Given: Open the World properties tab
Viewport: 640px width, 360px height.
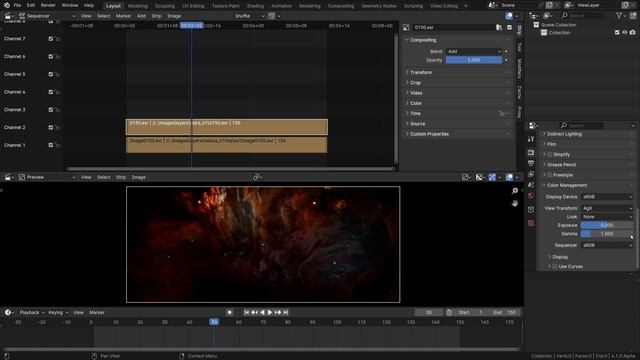Looking at the screenshot, I should click(x=531, y=196).
